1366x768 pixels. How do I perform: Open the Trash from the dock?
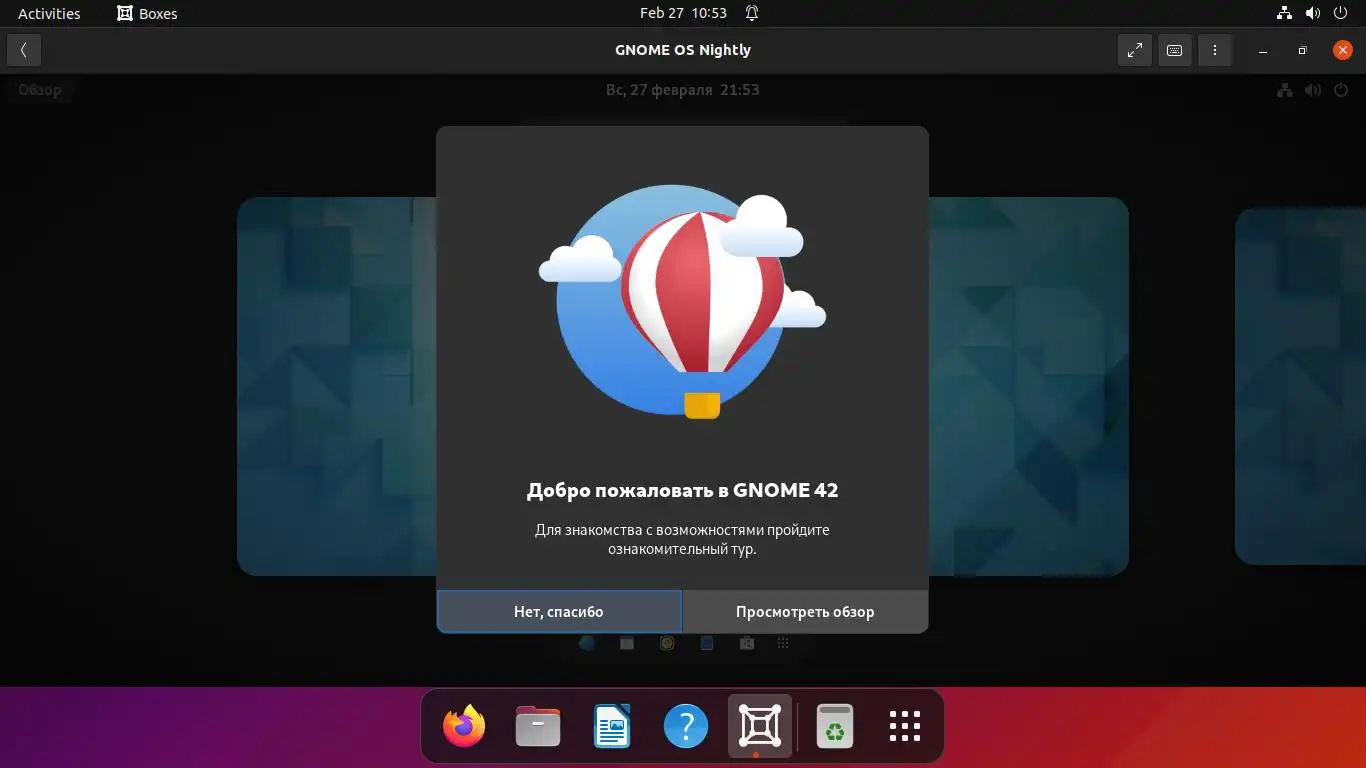tap(834, 726)
